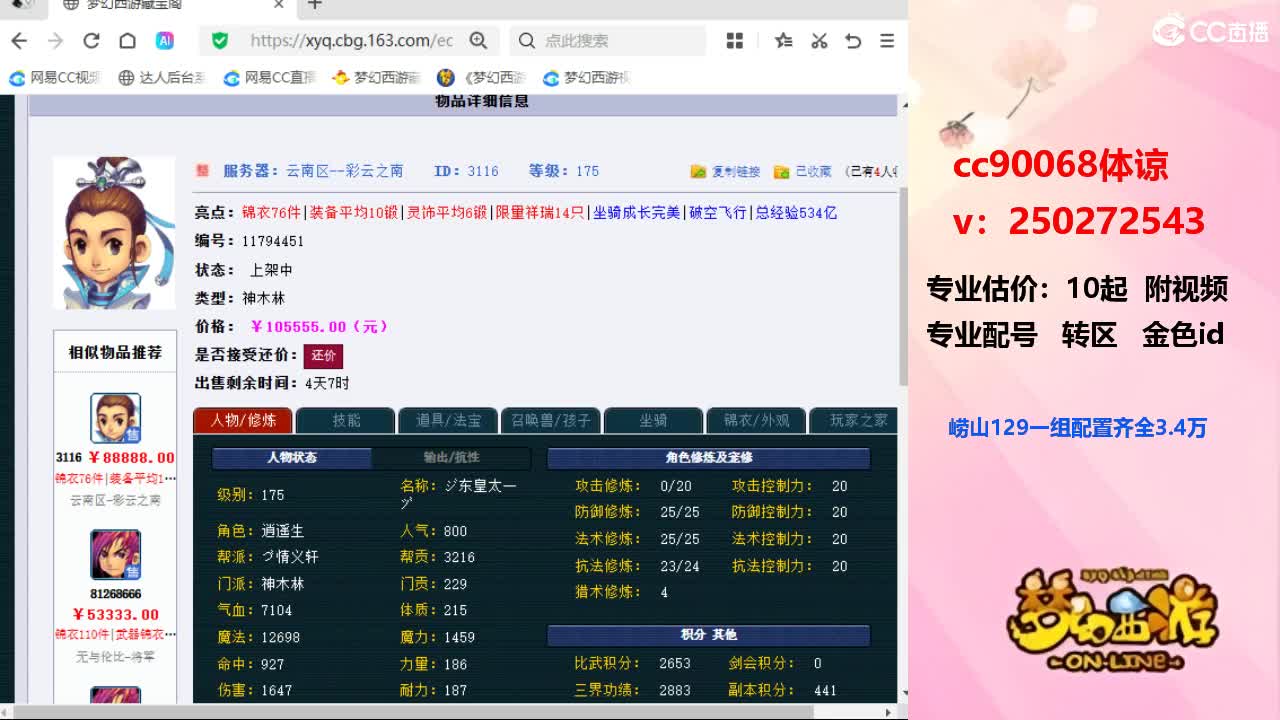This screenshot has height=720, width=1280.
Task: Click the 帮派 value ヅ情义轩
Action: [290, 557]
